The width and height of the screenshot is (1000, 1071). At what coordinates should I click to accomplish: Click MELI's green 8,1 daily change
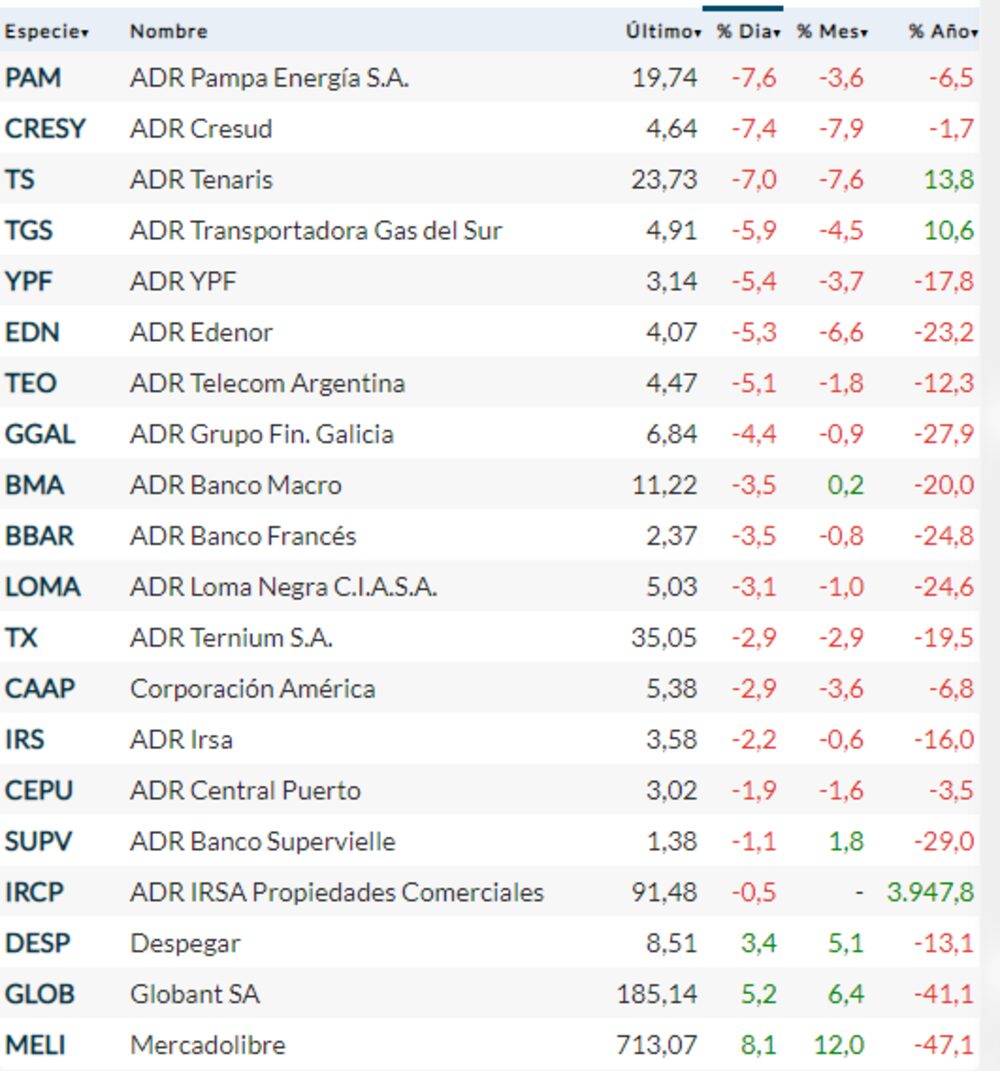[x=759, y=1045]
